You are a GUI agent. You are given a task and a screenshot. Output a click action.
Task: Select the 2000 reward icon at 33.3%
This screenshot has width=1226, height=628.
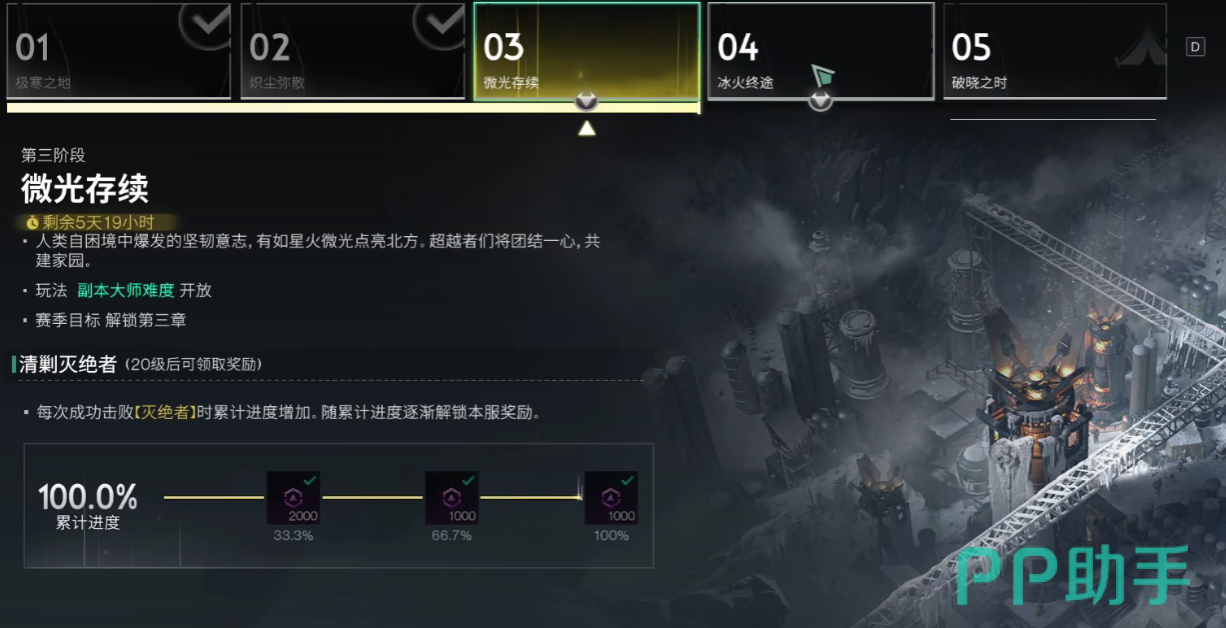point(293,499)
